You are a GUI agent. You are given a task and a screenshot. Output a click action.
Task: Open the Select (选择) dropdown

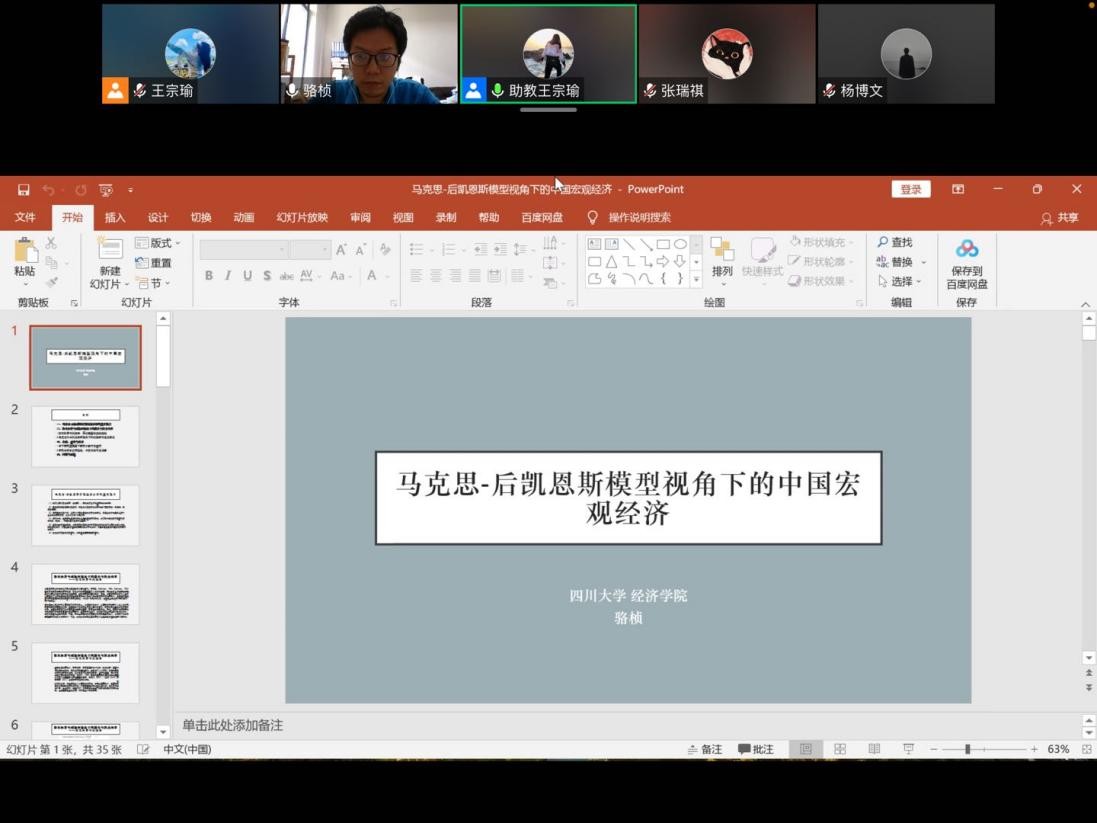coord(901,281)
